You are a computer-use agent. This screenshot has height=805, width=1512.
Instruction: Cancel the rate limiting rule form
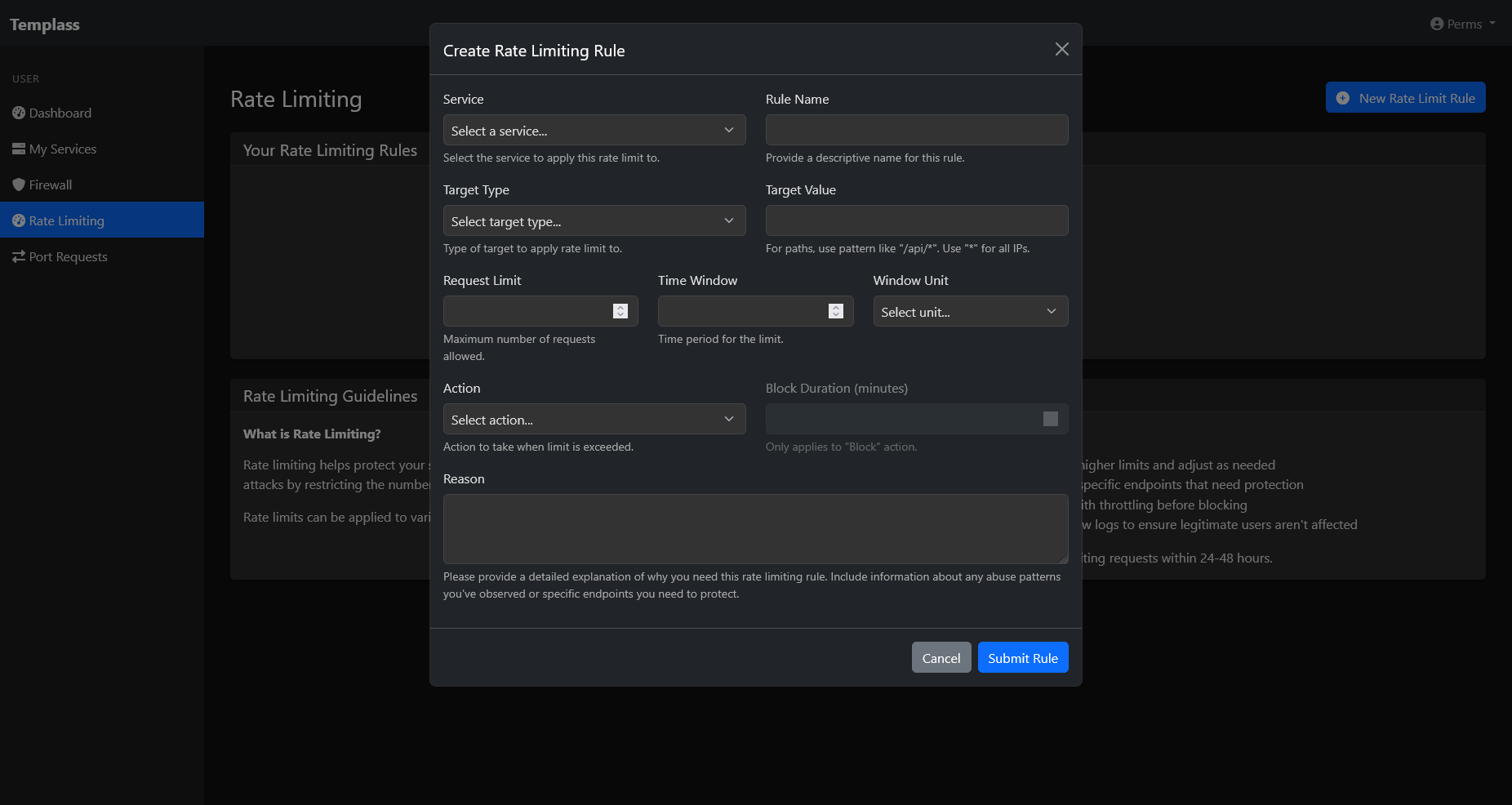[941, 658]
